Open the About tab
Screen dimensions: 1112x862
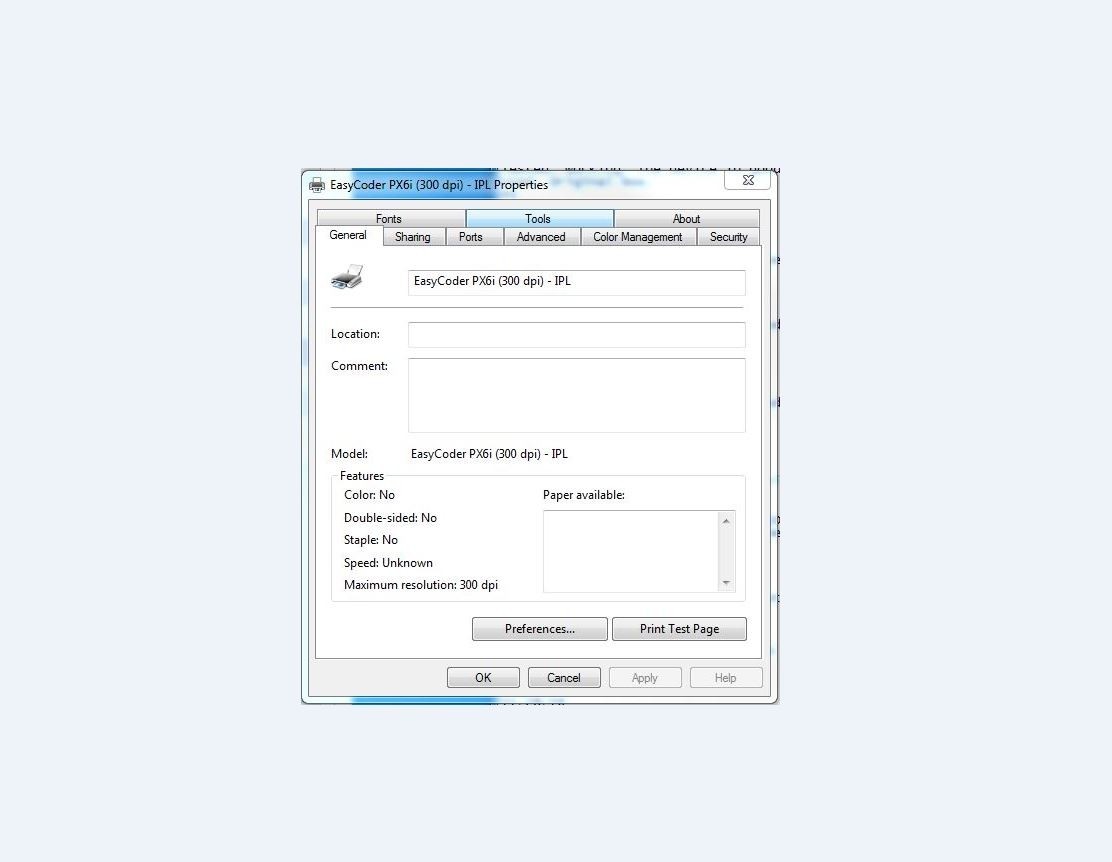click(x=686, y=219)
